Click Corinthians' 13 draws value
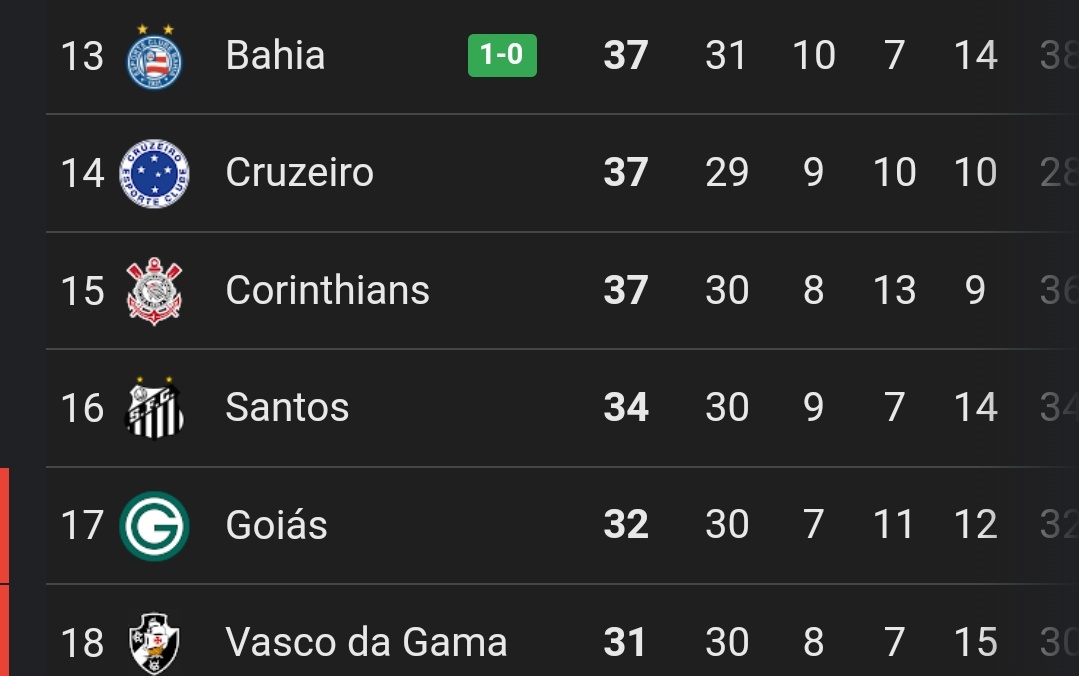 [x=894, y=291]
